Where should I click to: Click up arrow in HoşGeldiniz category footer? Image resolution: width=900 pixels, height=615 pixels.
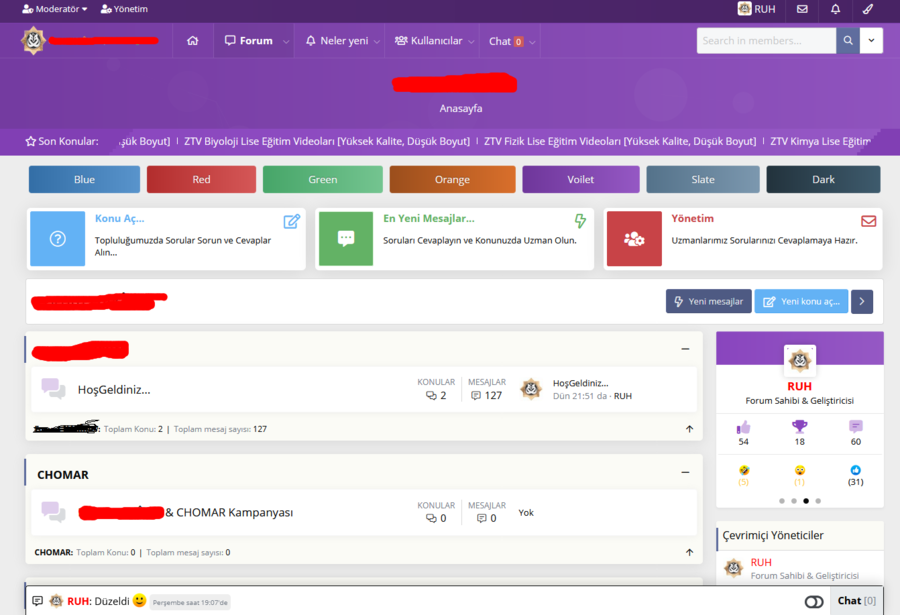click(689, 429)
